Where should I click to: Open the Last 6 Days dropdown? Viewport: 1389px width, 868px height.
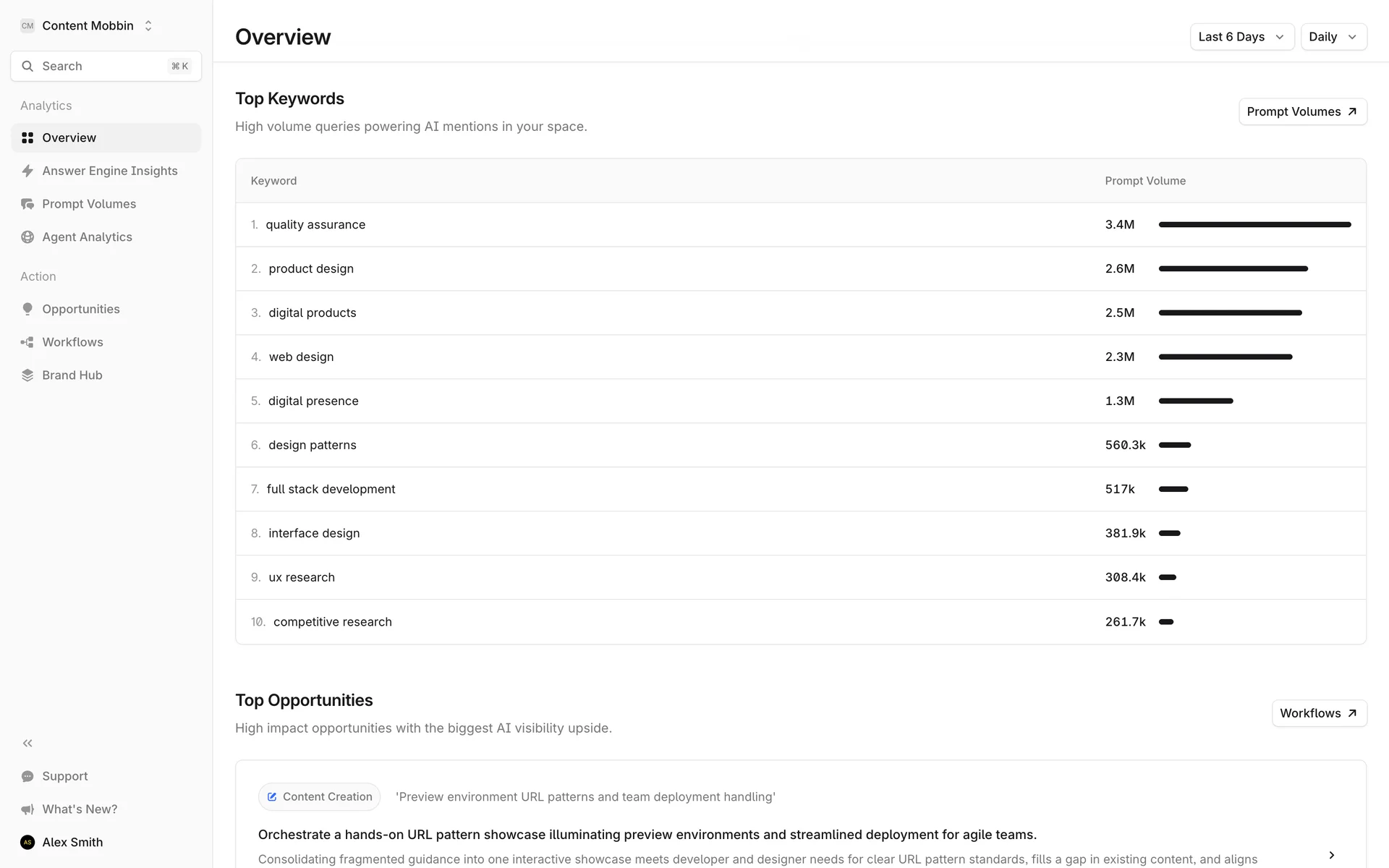point(1241,37)
